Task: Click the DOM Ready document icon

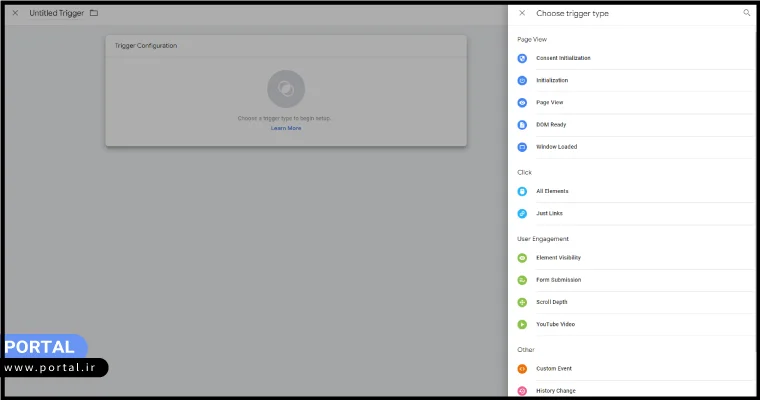Action: (522, 125)
